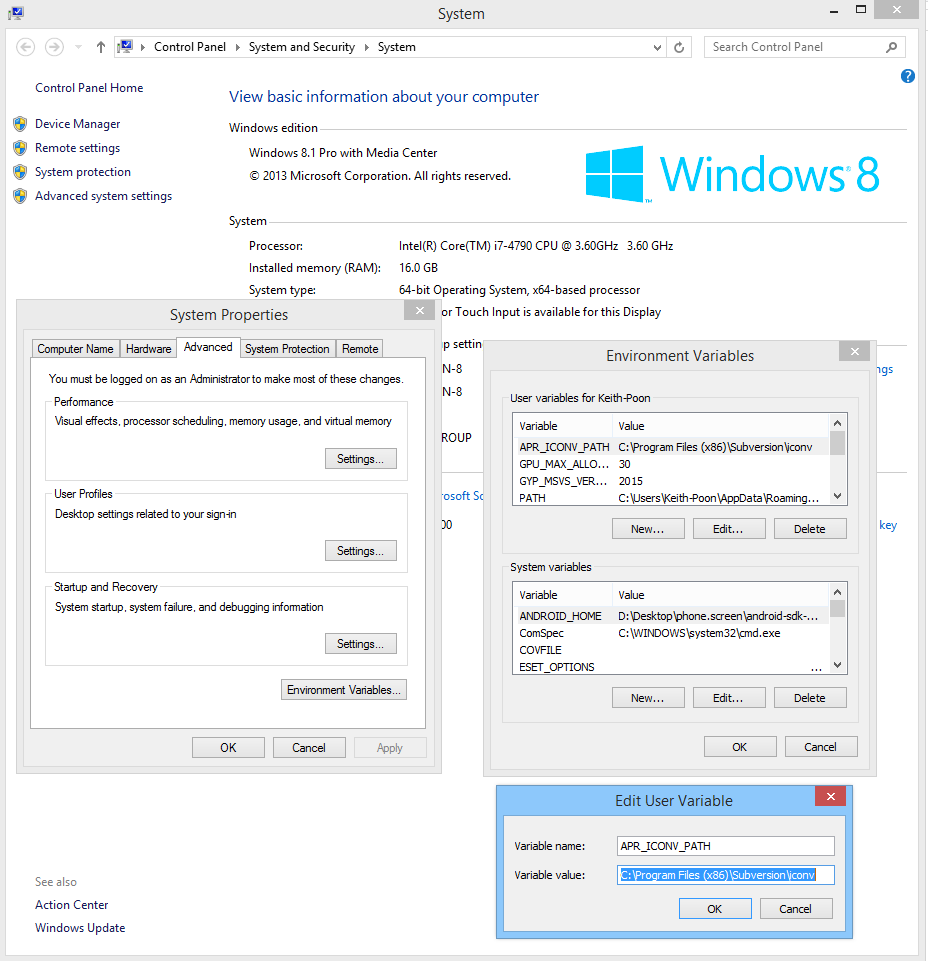This screenshot has width=928, height=961.
Task: Select COVFILE system variable row
Action: (672, 650)
